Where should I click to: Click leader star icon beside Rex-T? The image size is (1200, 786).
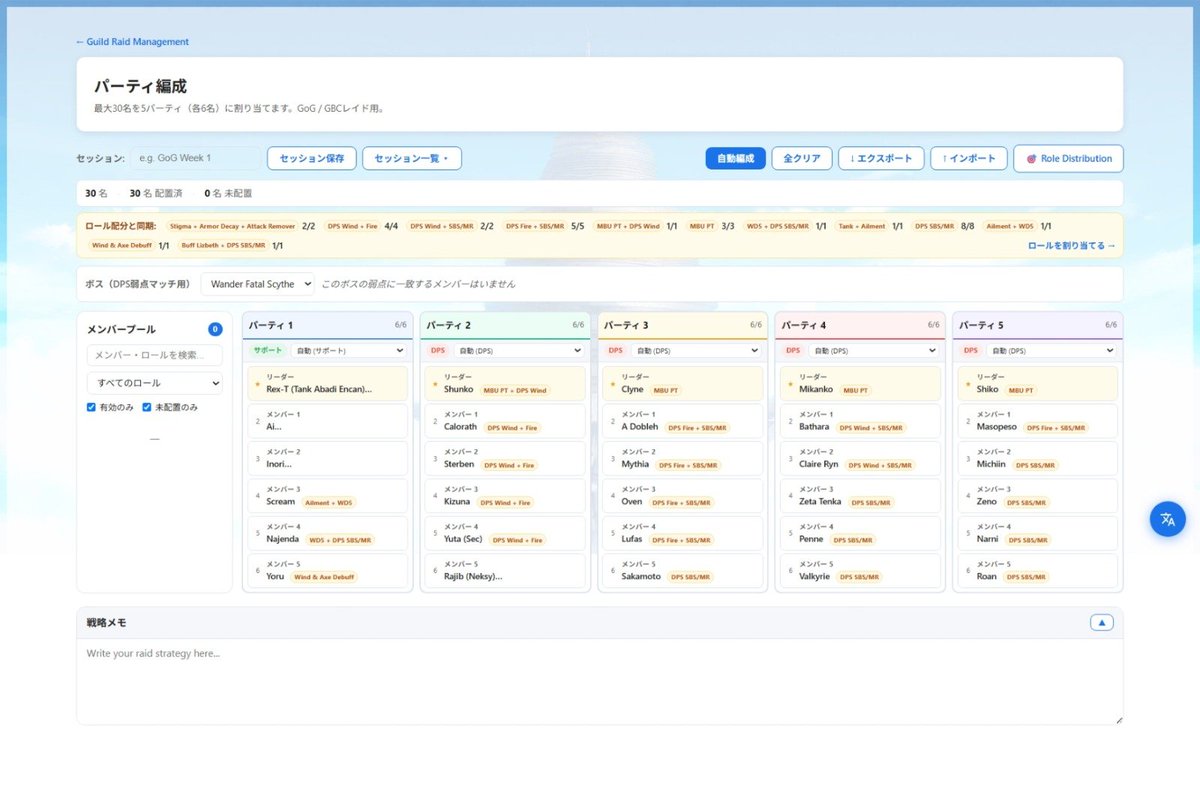click(x=257, y=384)
